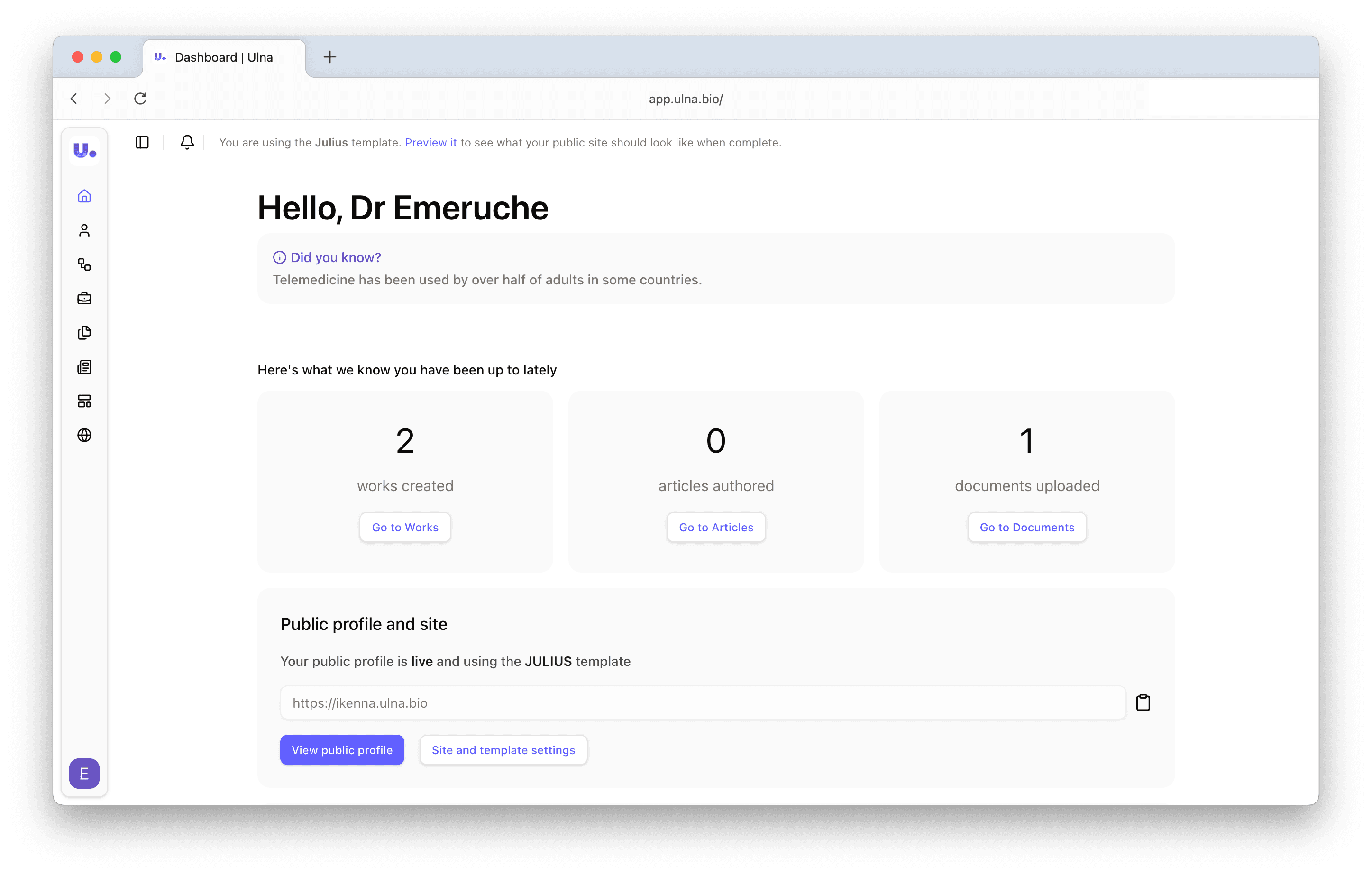This screenshot has height=875, width=1372.
Task: Open the Articles newspaper icon
Action: (84, 367)
